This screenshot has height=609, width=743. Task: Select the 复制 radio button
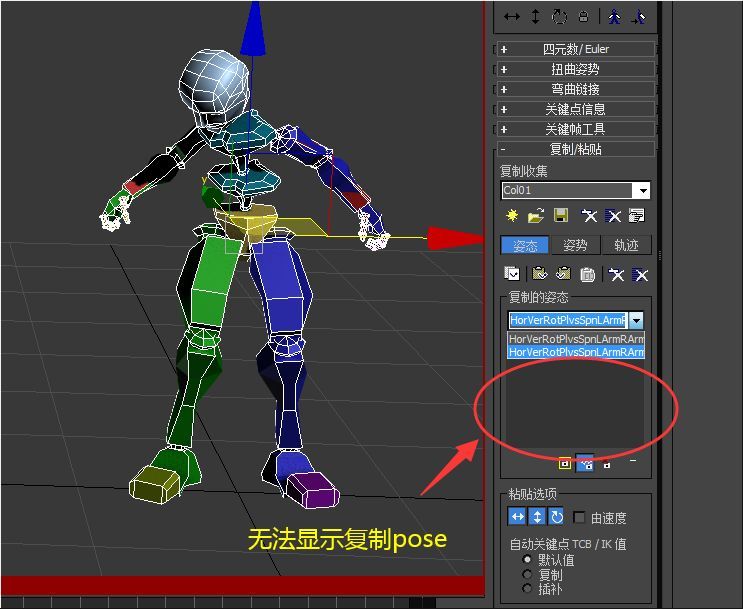(x=527, y=575)
